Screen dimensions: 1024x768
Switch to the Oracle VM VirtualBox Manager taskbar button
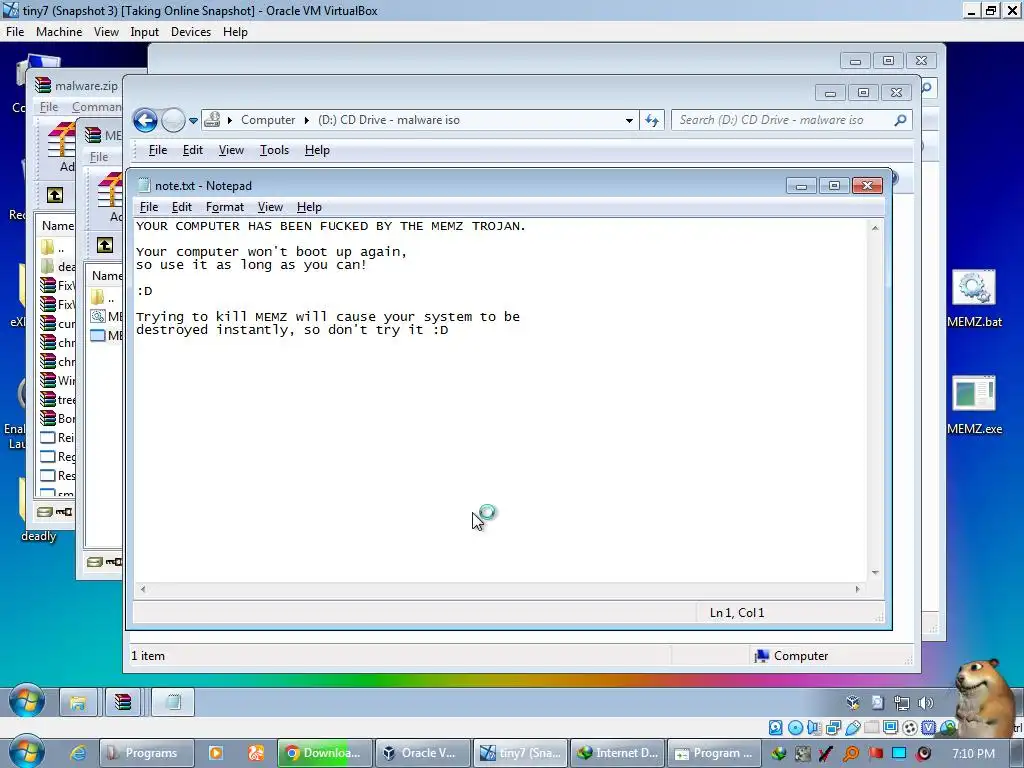point(423,753)
